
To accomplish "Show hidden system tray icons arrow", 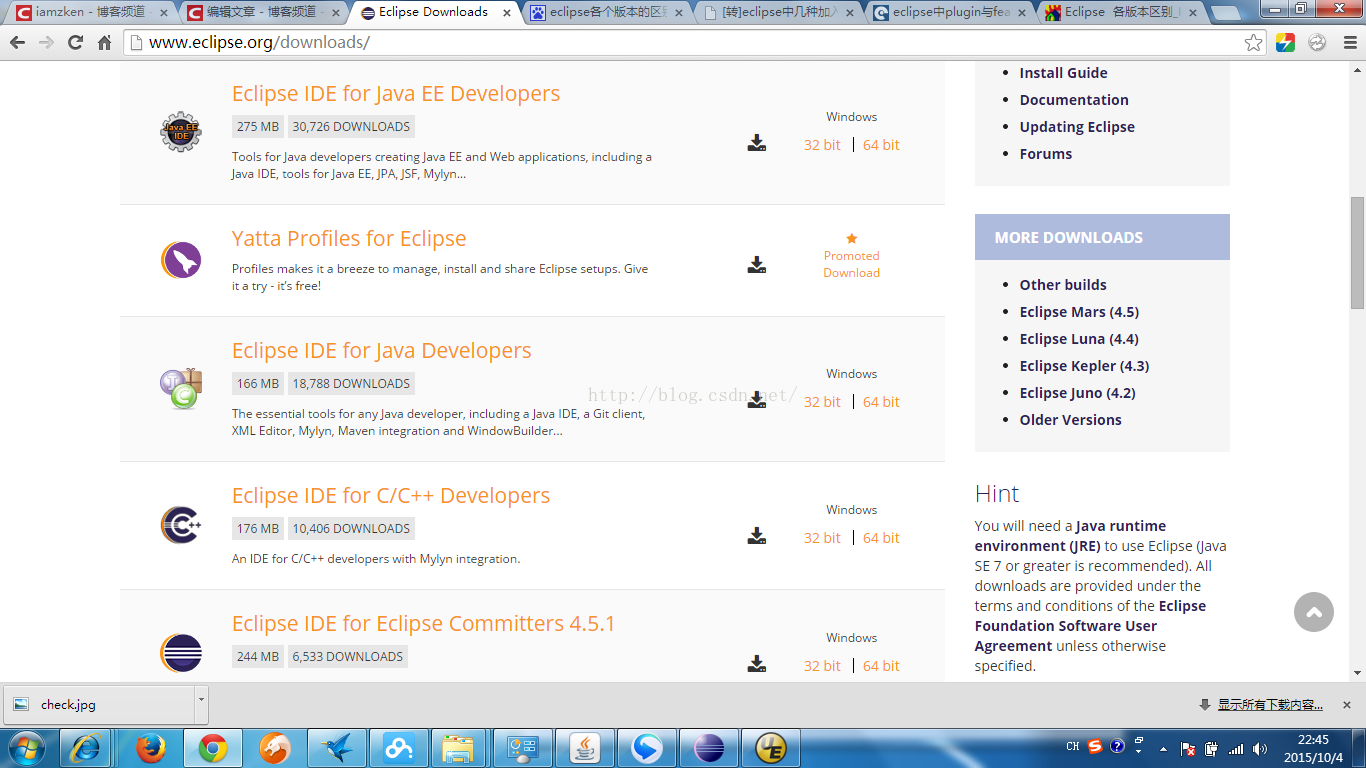I will [x=1162, y=748].
